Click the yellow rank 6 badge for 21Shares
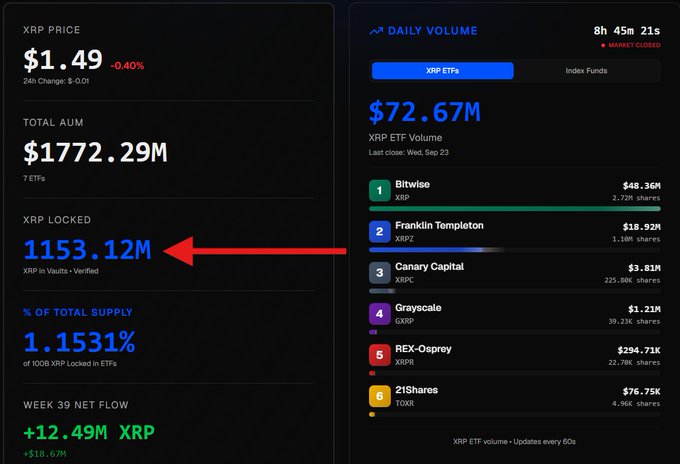680x464 pixels. pos(379,396)
